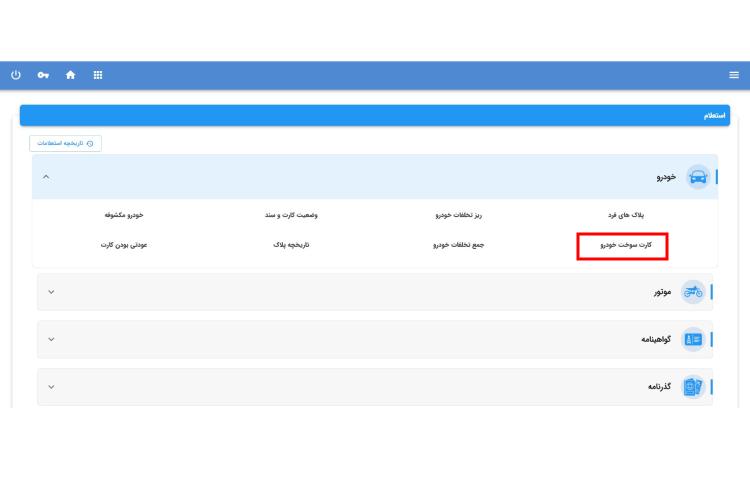Click the power/logout icon
750x500 pixels.
point(16,75)
